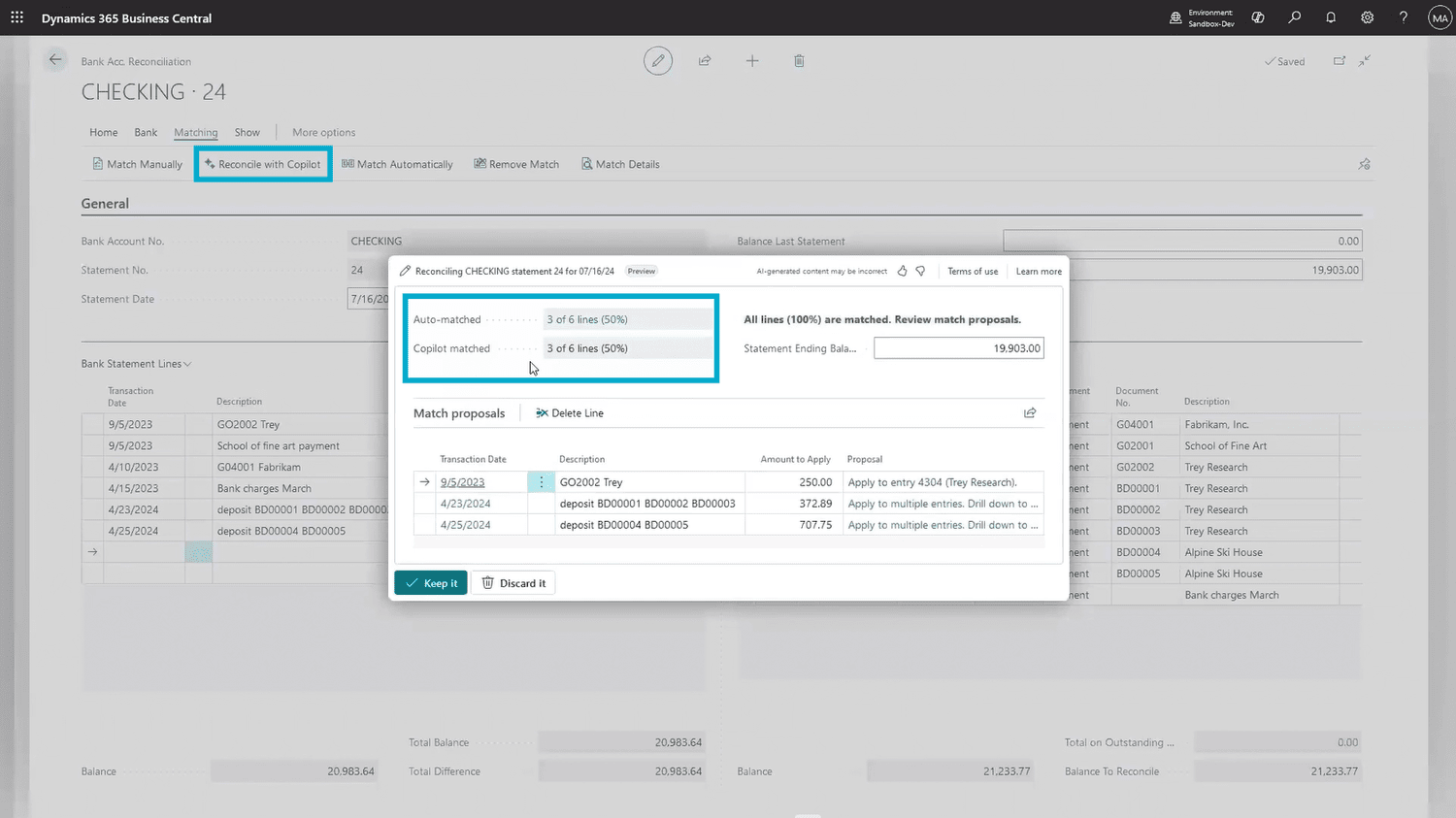The image size is (1456, 818).
Task: Open the Terms of use link
Action: coord(973,271)
